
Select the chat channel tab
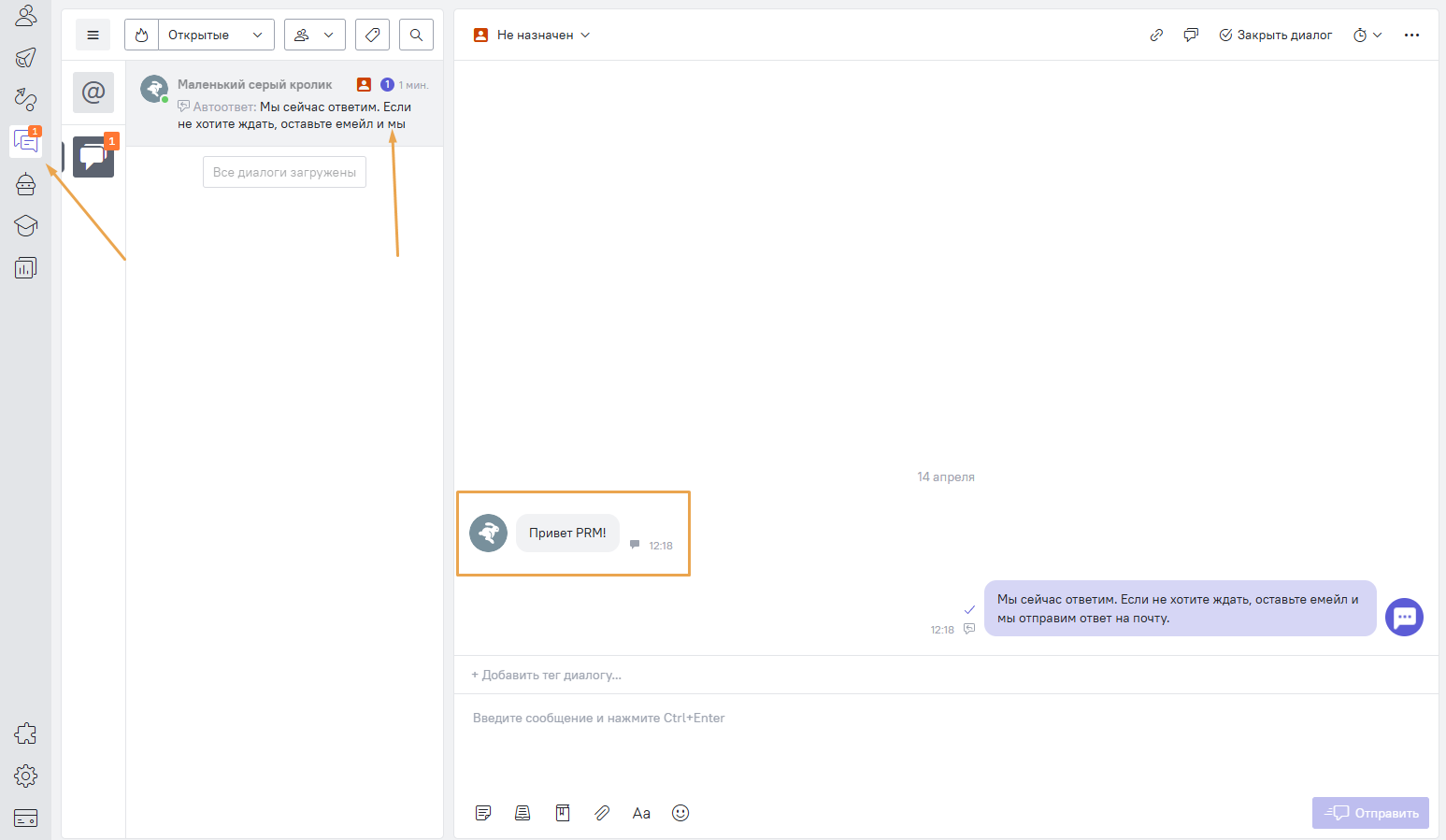93,157
